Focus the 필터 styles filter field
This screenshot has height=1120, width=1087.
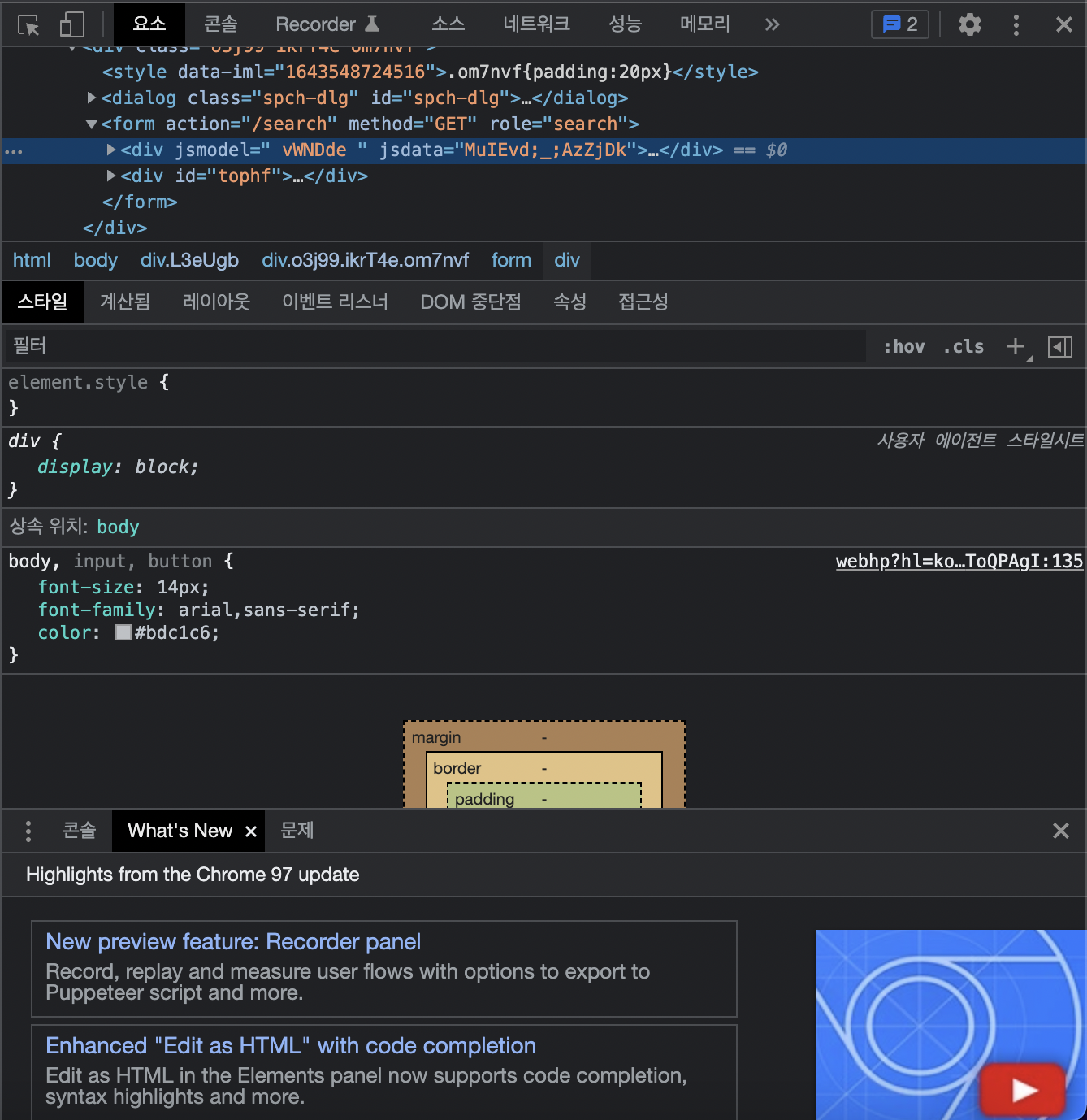pyautogui.click(x=435, y=346)
